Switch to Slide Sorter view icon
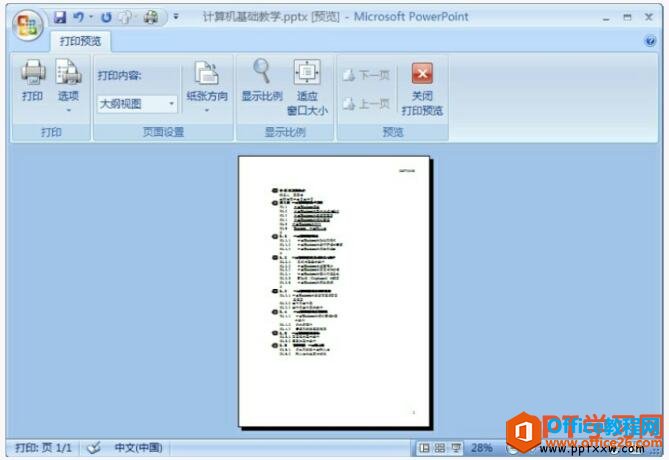Screen dimensions: 669x460 (440, 448)
